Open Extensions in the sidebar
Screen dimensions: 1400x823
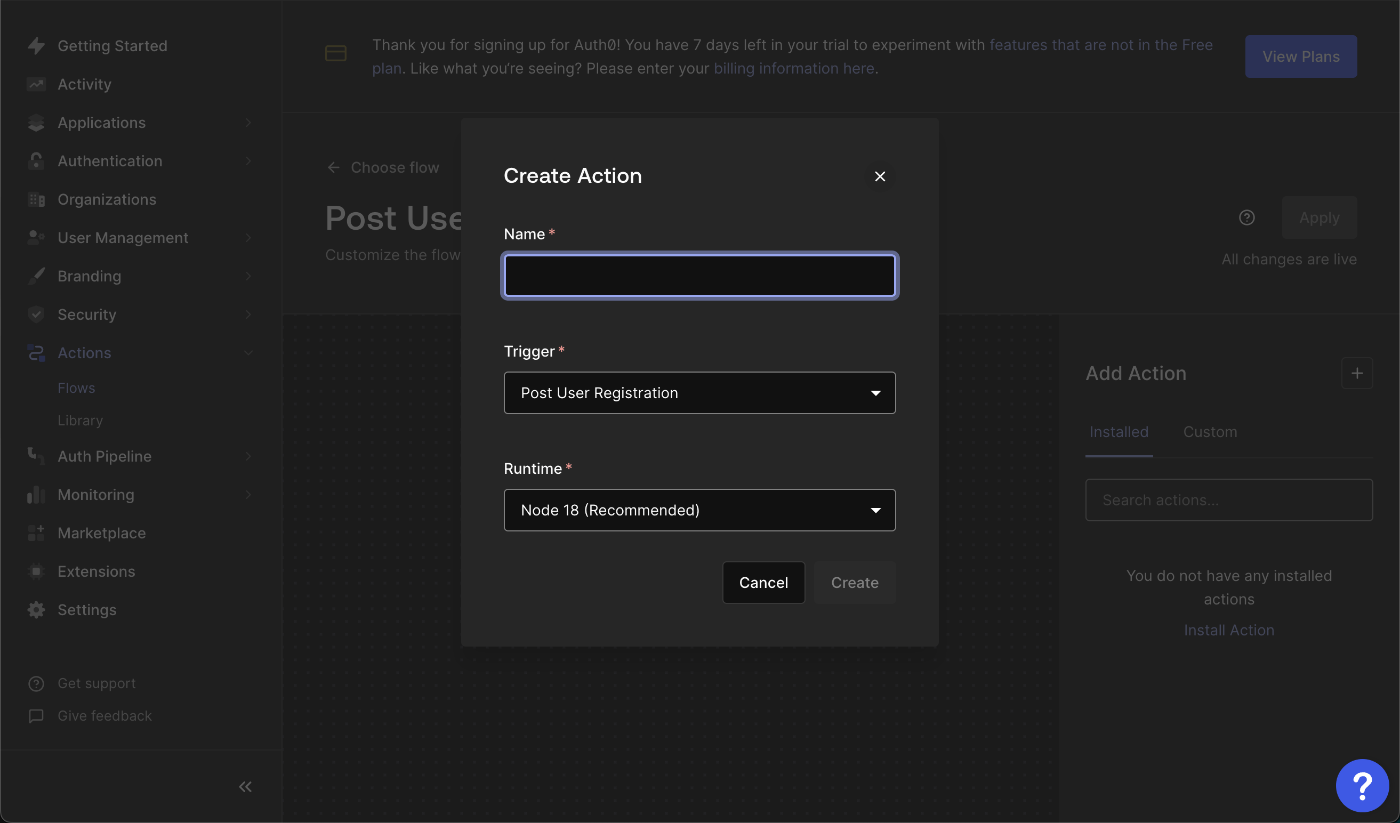pyautogui.click(x=96, y=572)
